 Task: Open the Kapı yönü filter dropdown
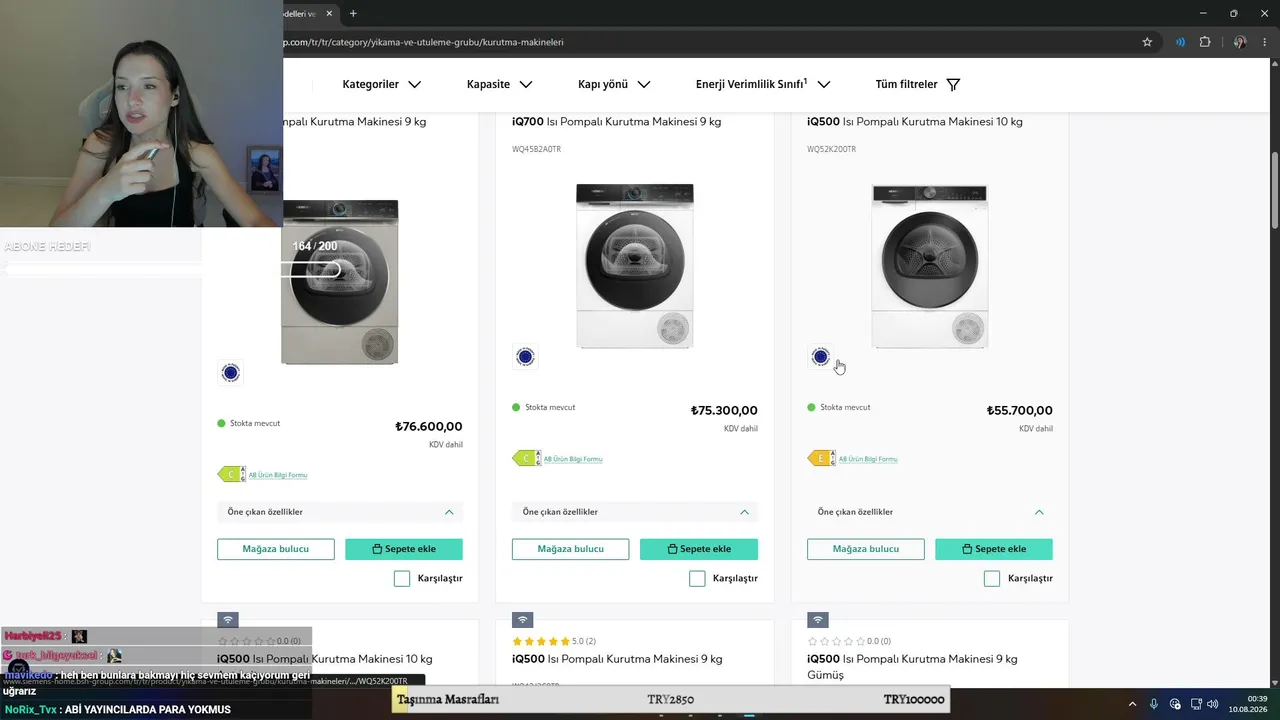(614, 84)
